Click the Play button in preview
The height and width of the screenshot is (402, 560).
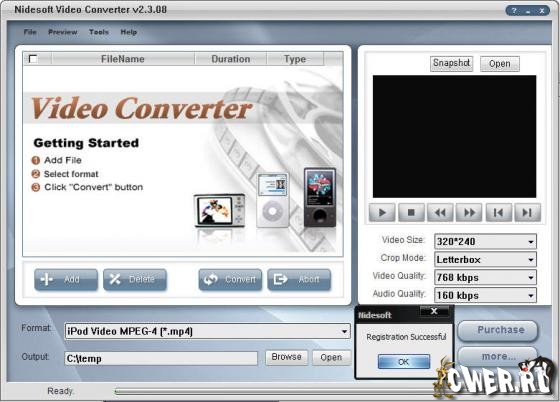[382, 213]
